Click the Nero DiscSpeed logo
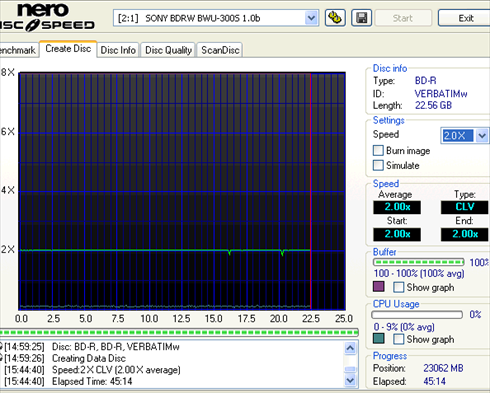This screenshot has width=490, height=393. coord(47,17)
